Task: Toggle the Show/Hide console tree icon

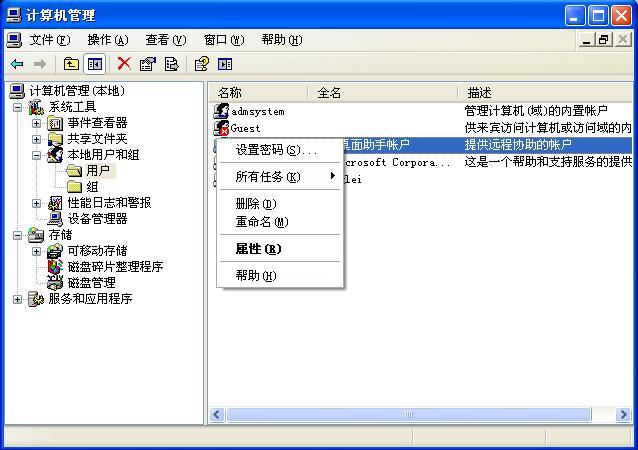Action: (95, 64)
